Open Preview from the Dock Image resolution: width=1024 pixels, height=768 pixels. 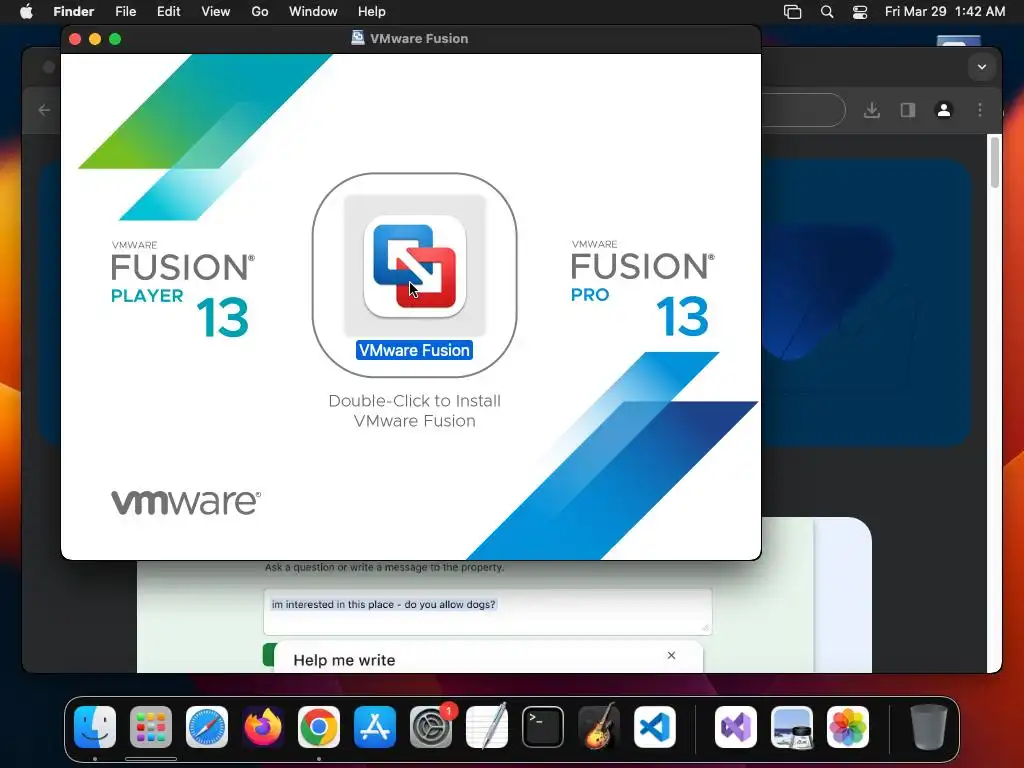pos(792,727)
